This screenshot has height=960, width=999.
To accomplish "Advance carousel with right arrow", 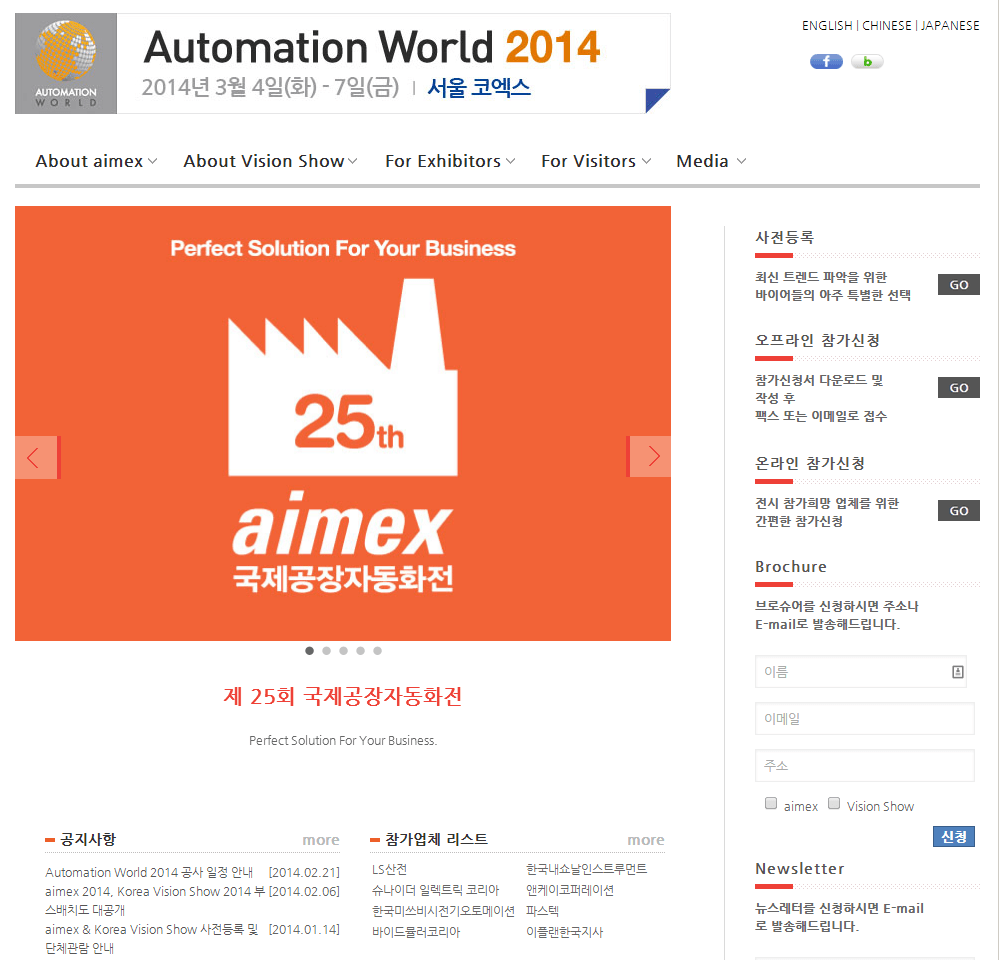I will [649, 456].
